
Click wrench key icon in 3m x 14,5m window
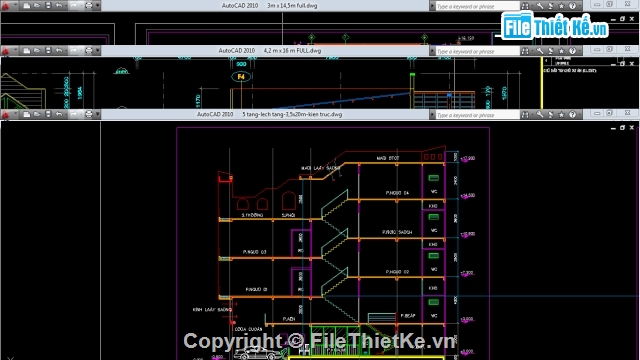(540, 6)
